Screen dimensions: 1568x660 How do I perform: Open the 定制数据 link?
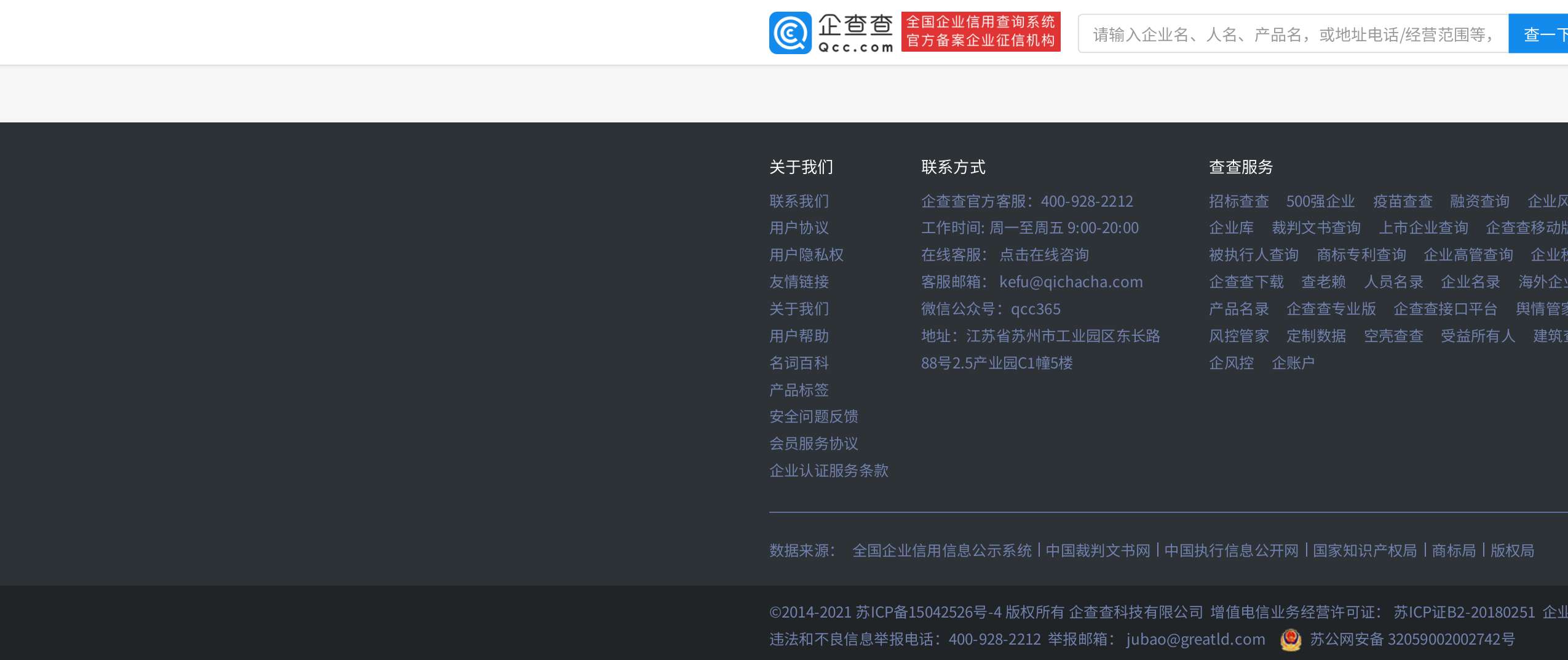coord(1316,336)
